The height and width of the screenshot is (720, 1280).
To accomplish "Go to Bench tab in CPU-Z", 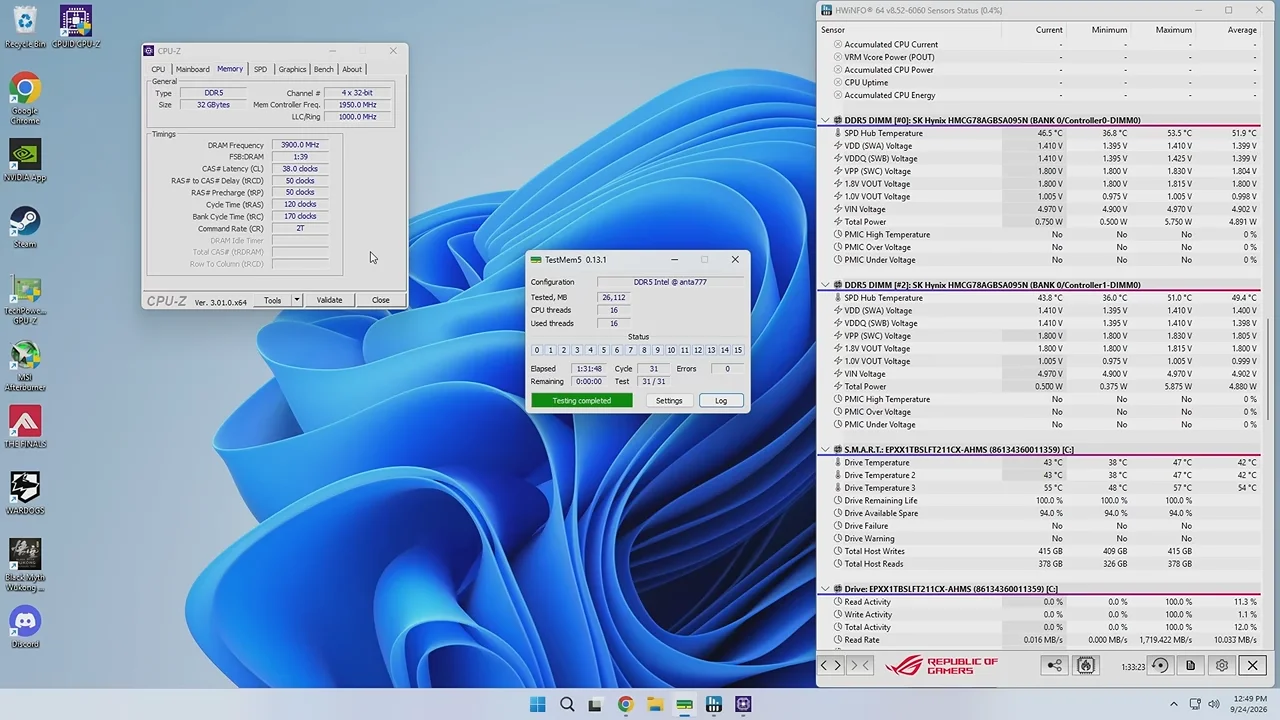I will click(323, 69).
